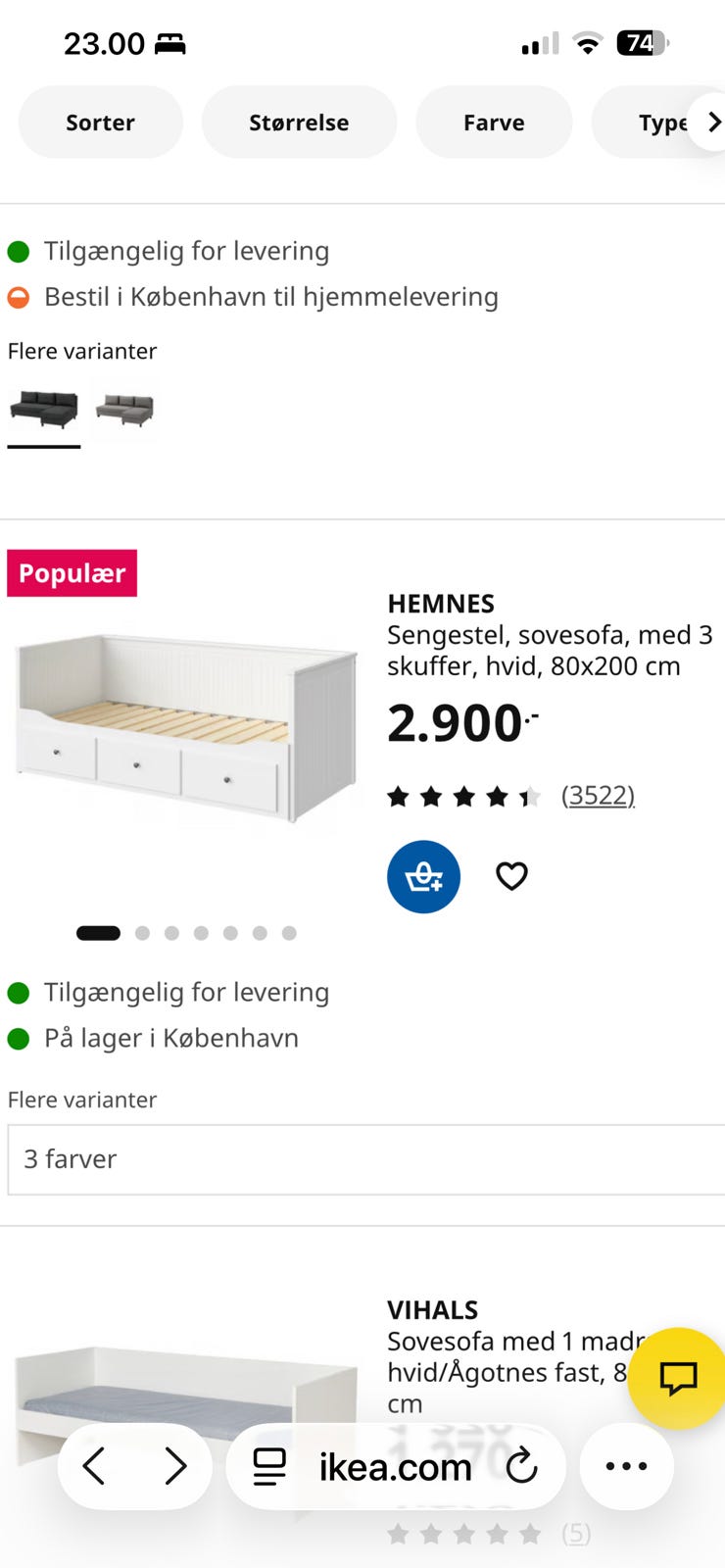The height and width of the screenshot is (1568, 725).
Task: Go back using browser back arrow
Action: point(94,1466)
